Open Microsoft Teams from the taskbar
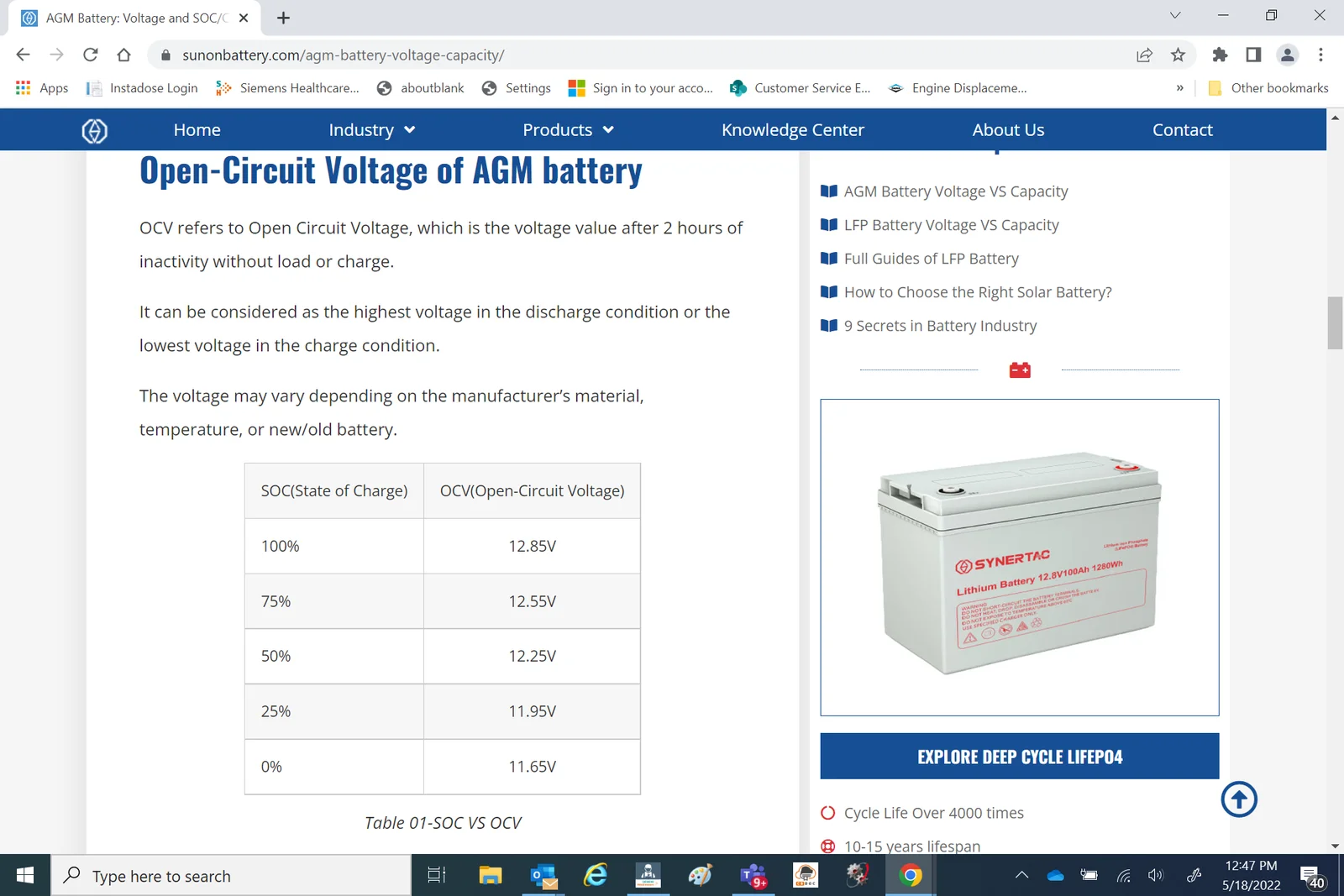1344x896 pixels. click(x=753, y=876)
